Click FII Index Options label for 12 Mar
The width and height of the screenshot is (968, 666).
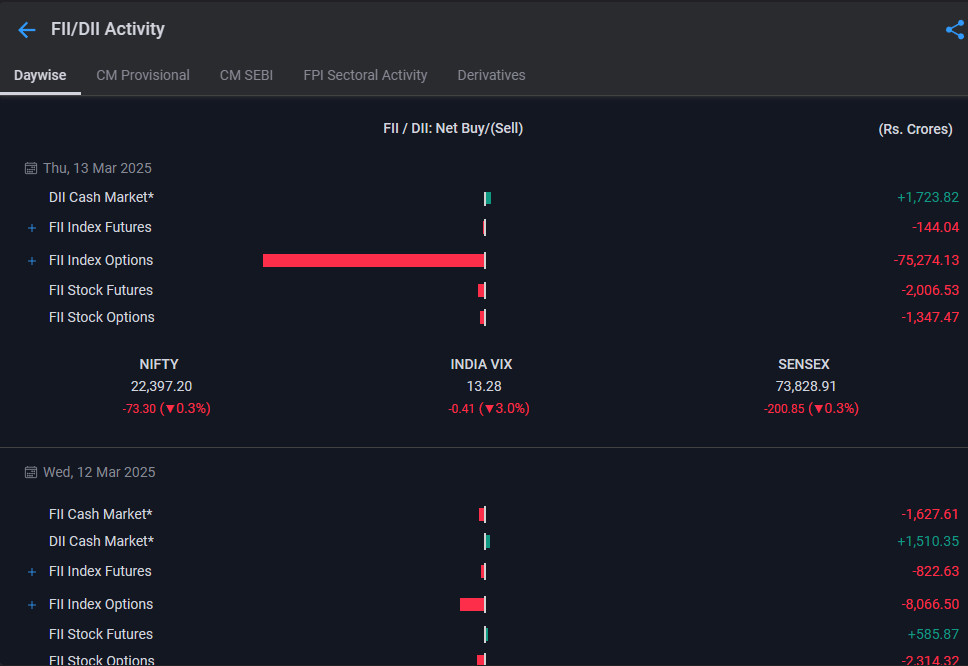(x=101, y=604)
